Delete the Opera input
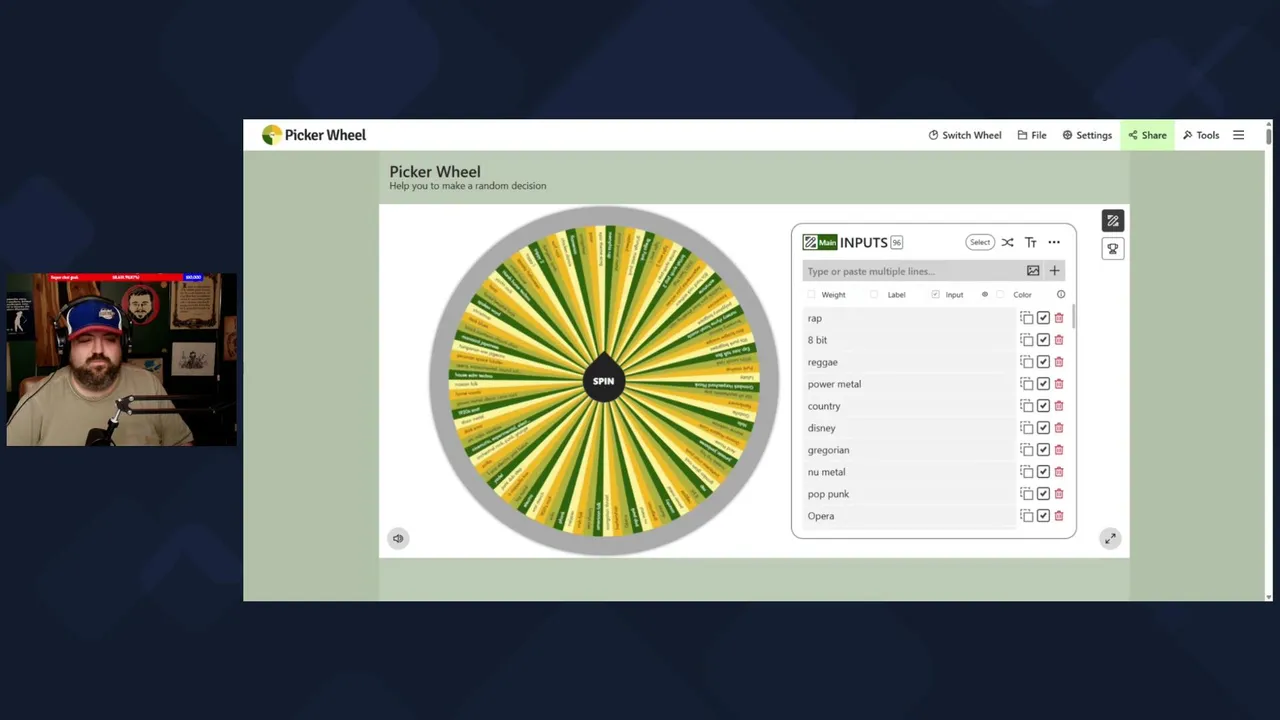The image size is (1280, 720). 1059,516
